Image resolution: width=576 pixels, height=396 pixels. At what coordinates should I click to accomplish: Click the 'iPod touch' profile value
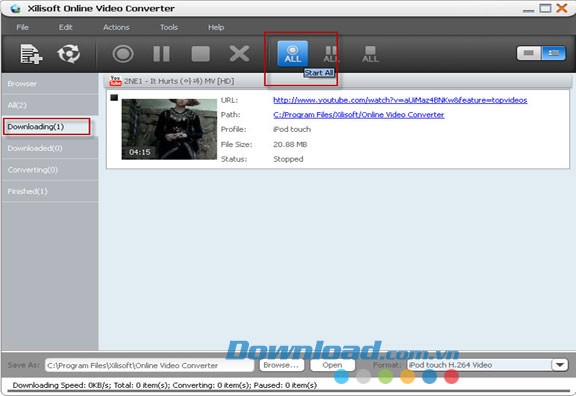[x=292, y=129]
